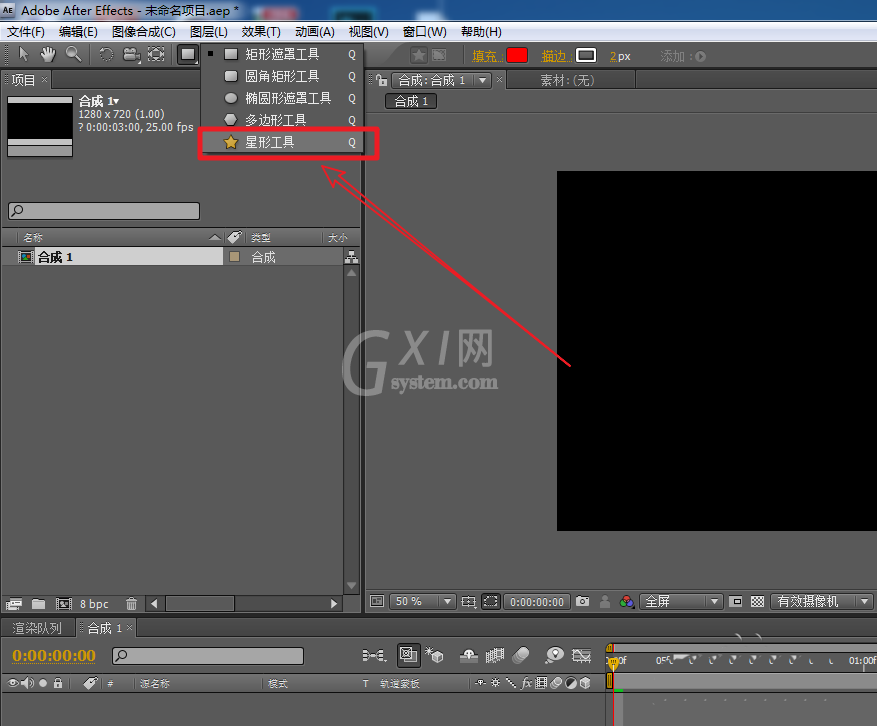Screen dimensions: 877x726
Task: Click the stroke color swatch
Action: point(586,55)
